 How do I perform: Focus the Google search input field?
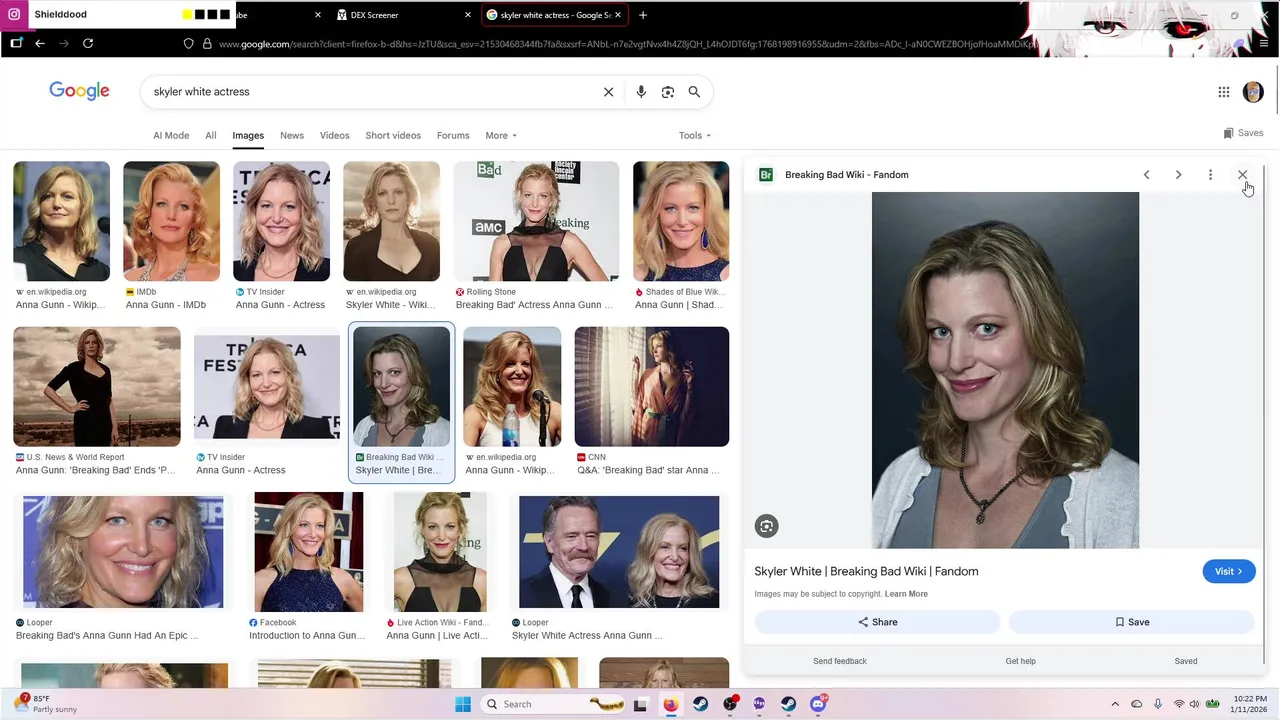(x=370, y=92)
